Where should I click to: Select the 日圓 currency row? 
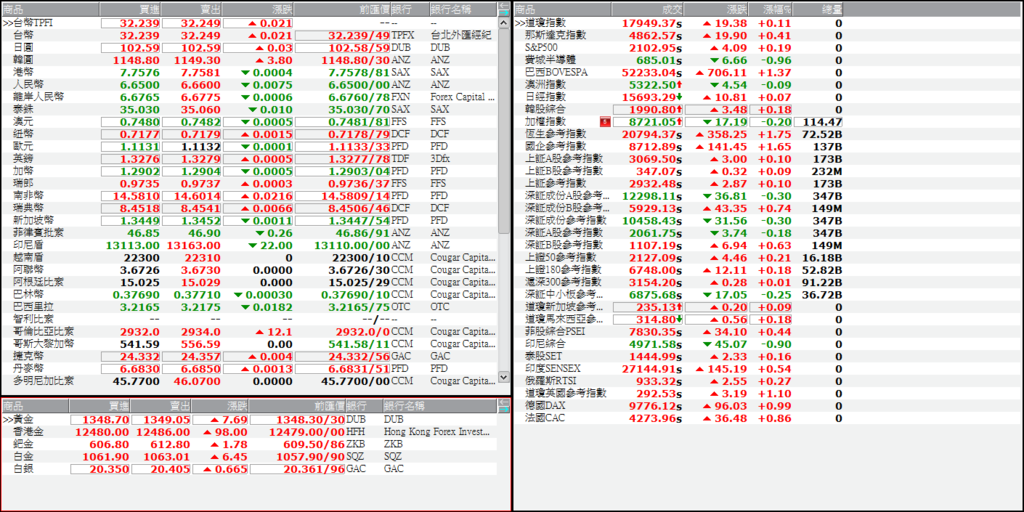coord(249,48)
